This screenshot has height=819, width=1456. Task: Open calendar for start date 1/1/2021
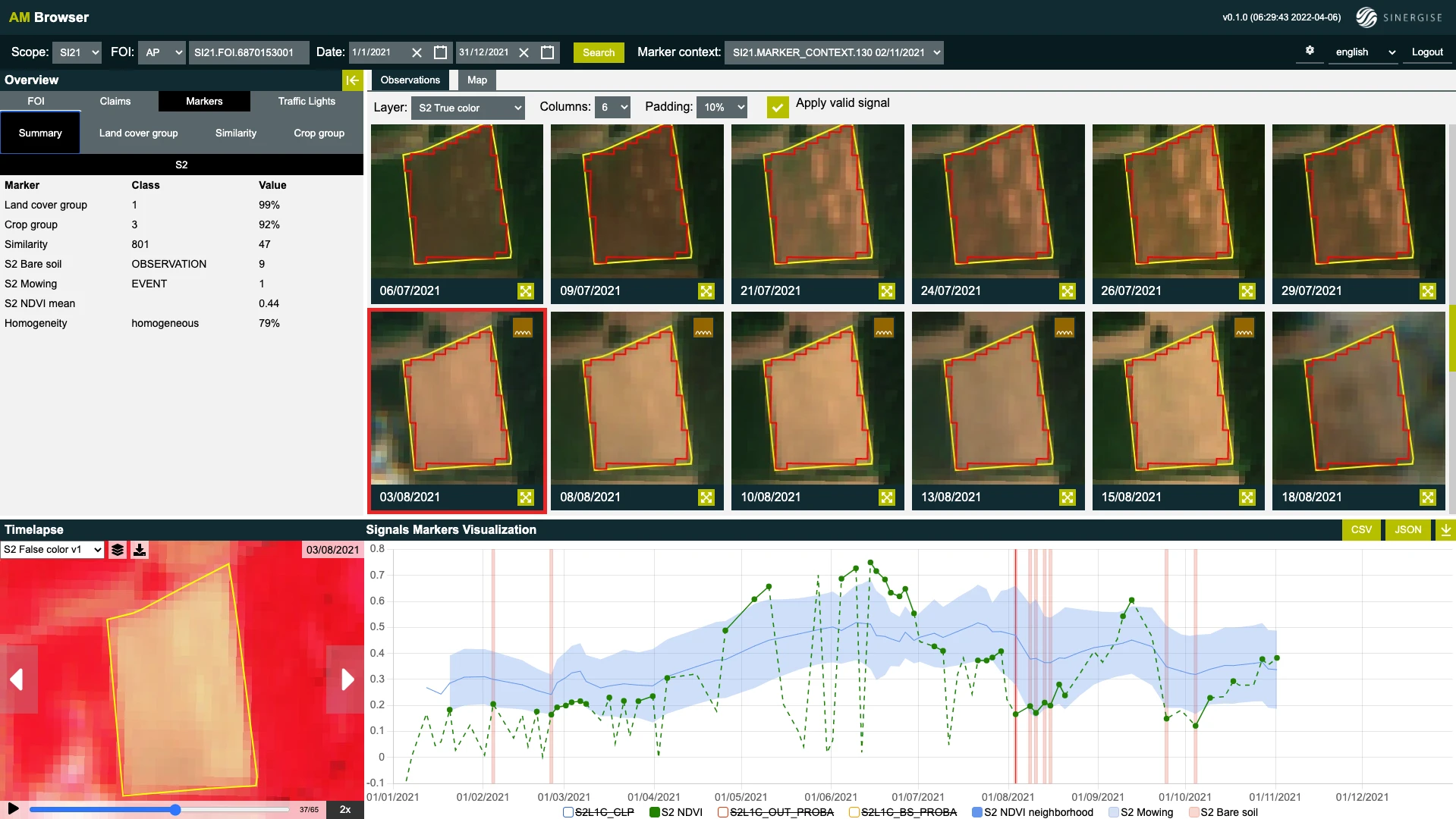440,52
